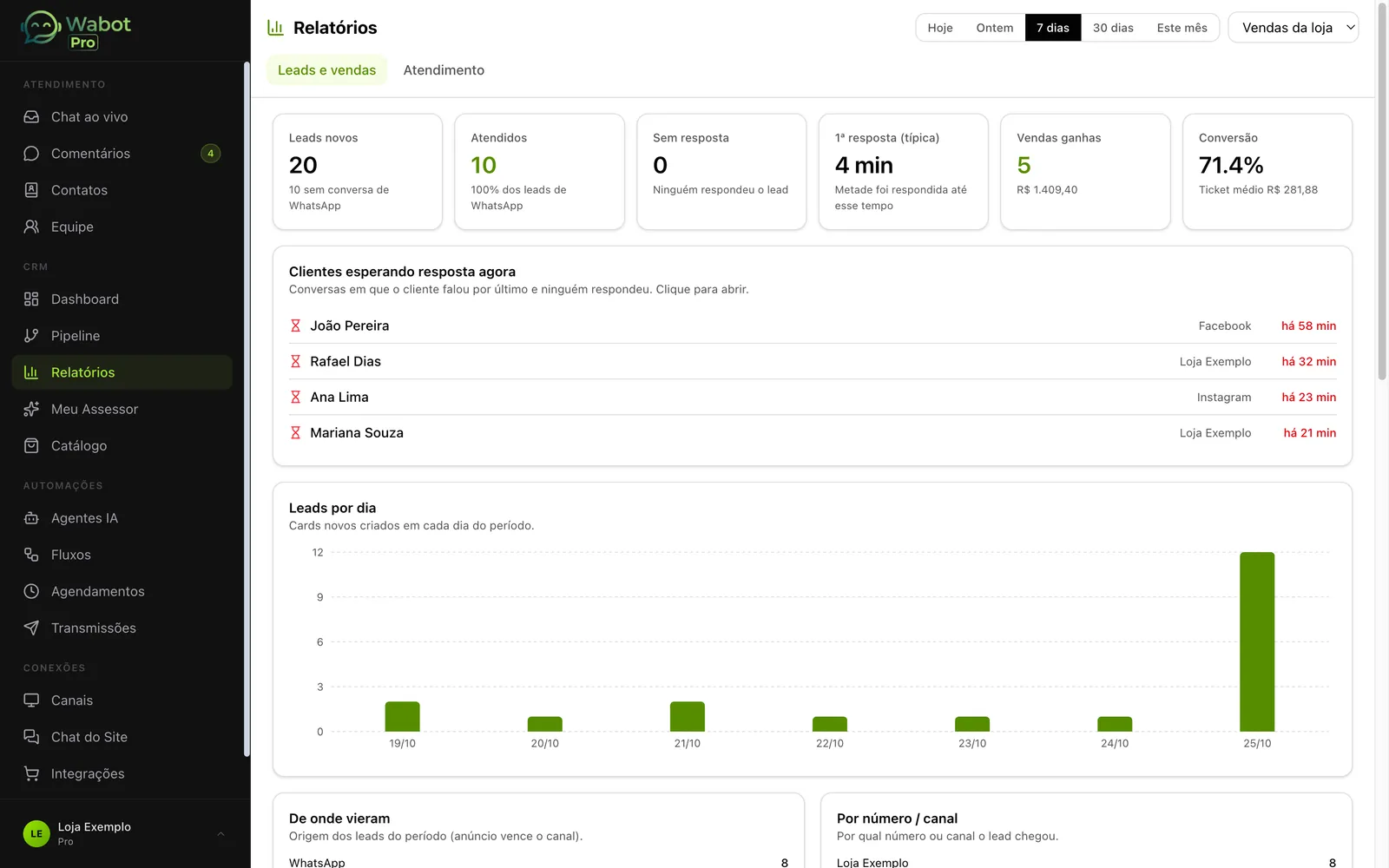Open the Catálogo bag icon

pyautogui.click(x=31, y=445)
